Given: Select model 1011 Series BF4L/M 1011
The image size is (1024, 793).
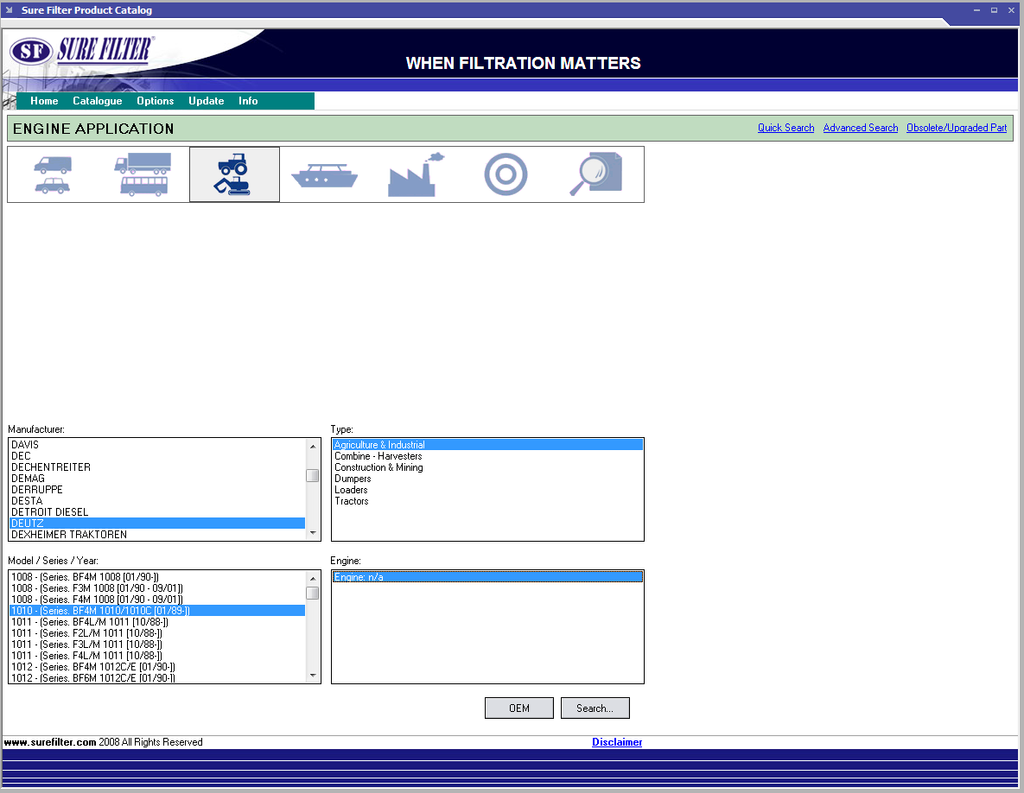Looking at the screenshot, I should click(157, 622).
